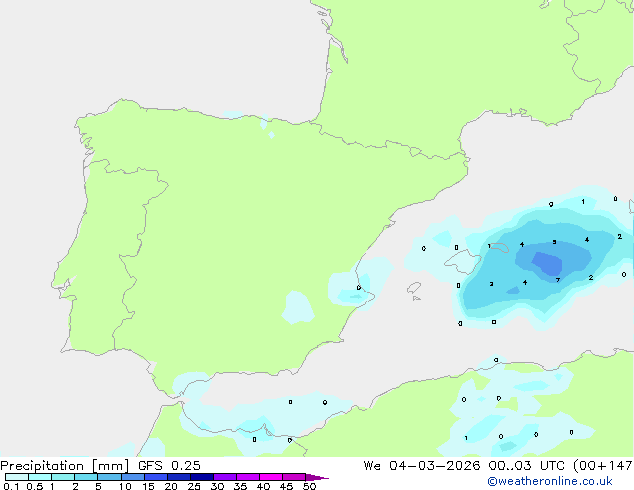634x490 pixels.
Task: Select the 0.1–0.5 mm legend color
Action: [x=17, y=477]
